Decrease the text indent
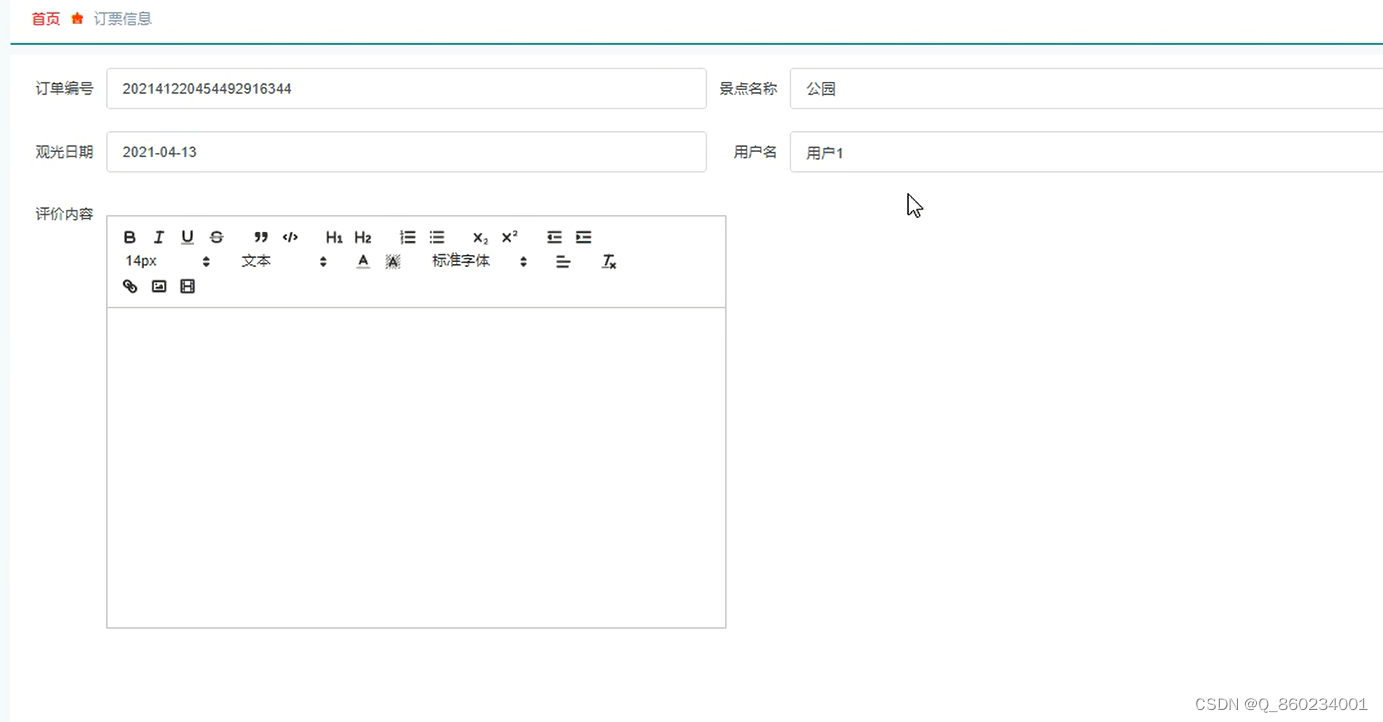The width and height of the screenshot is (1383, 722). [x=554, y=237]
